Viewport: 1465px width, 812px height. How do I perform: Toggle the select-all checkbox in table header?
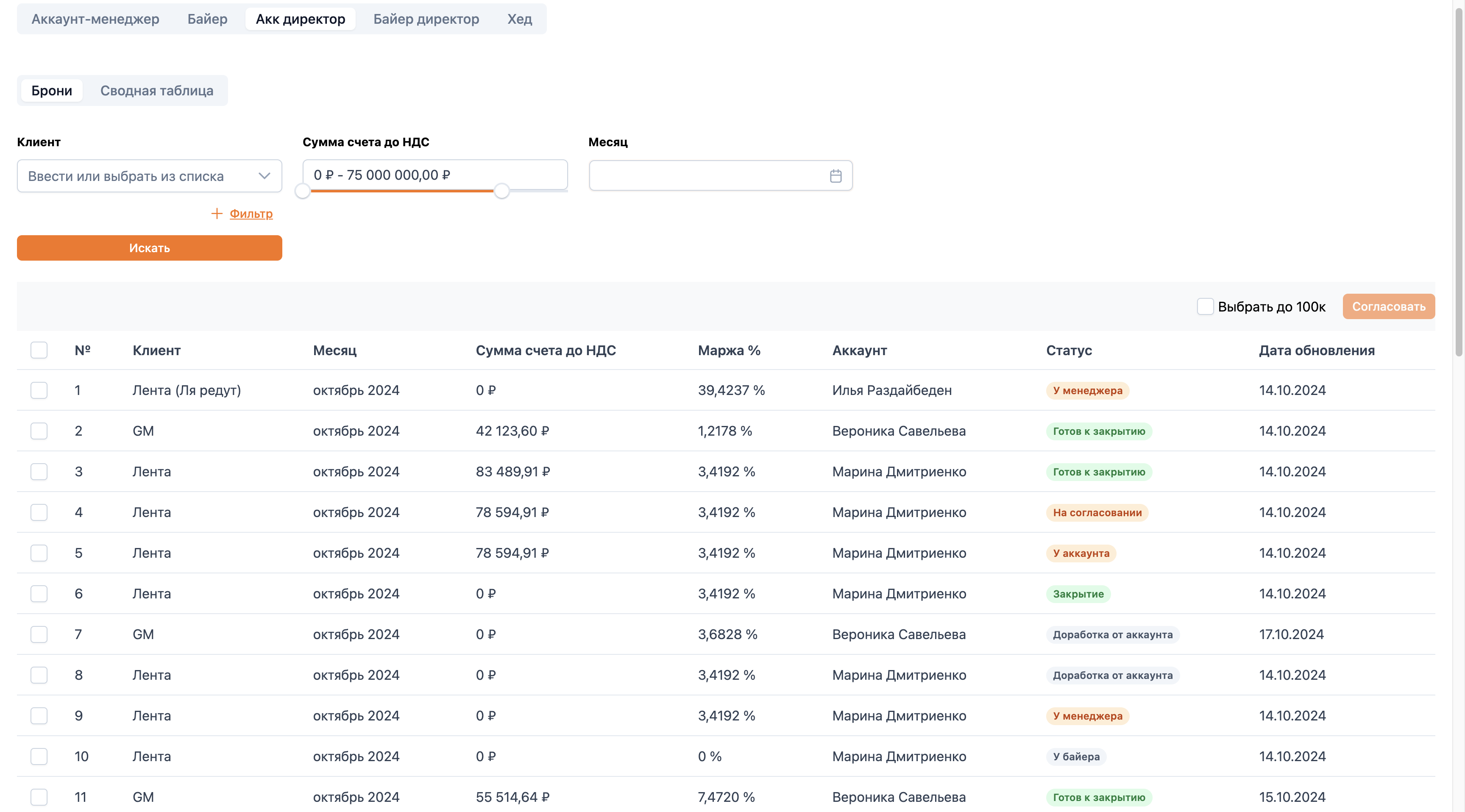tap(39, 350)
